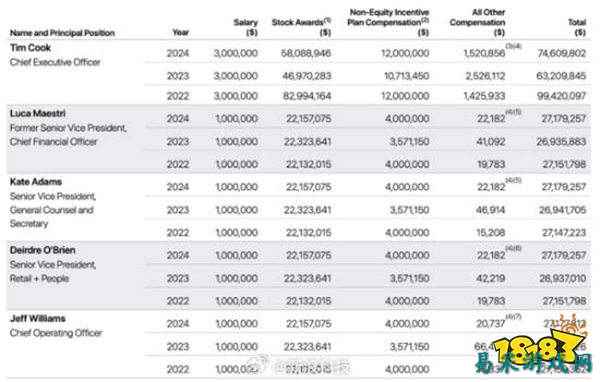Click Kate Adams' 2023 other compensation 46,914

[491, 210]
